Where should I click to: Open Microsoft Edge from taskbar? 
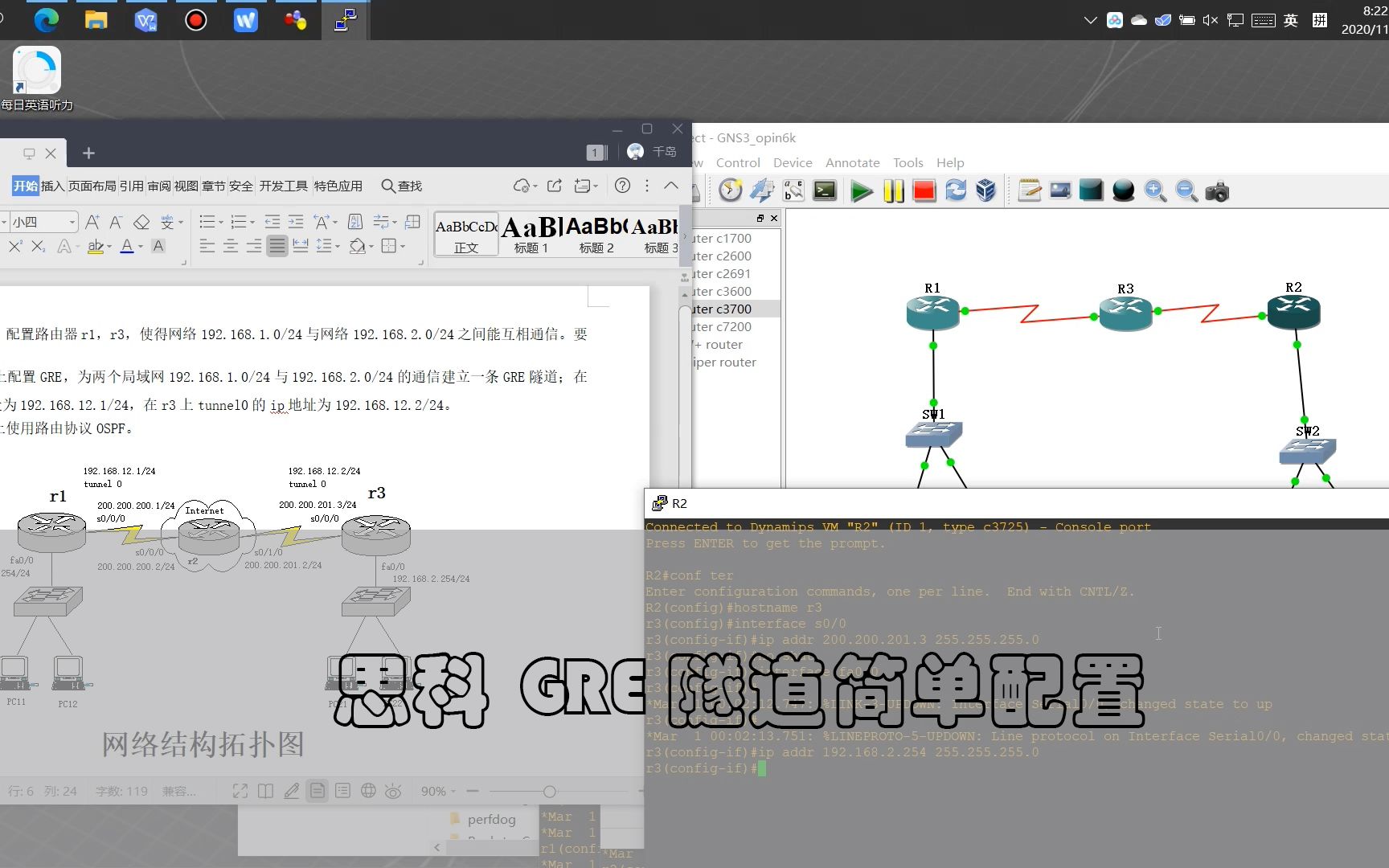click(x=47, y=20)
